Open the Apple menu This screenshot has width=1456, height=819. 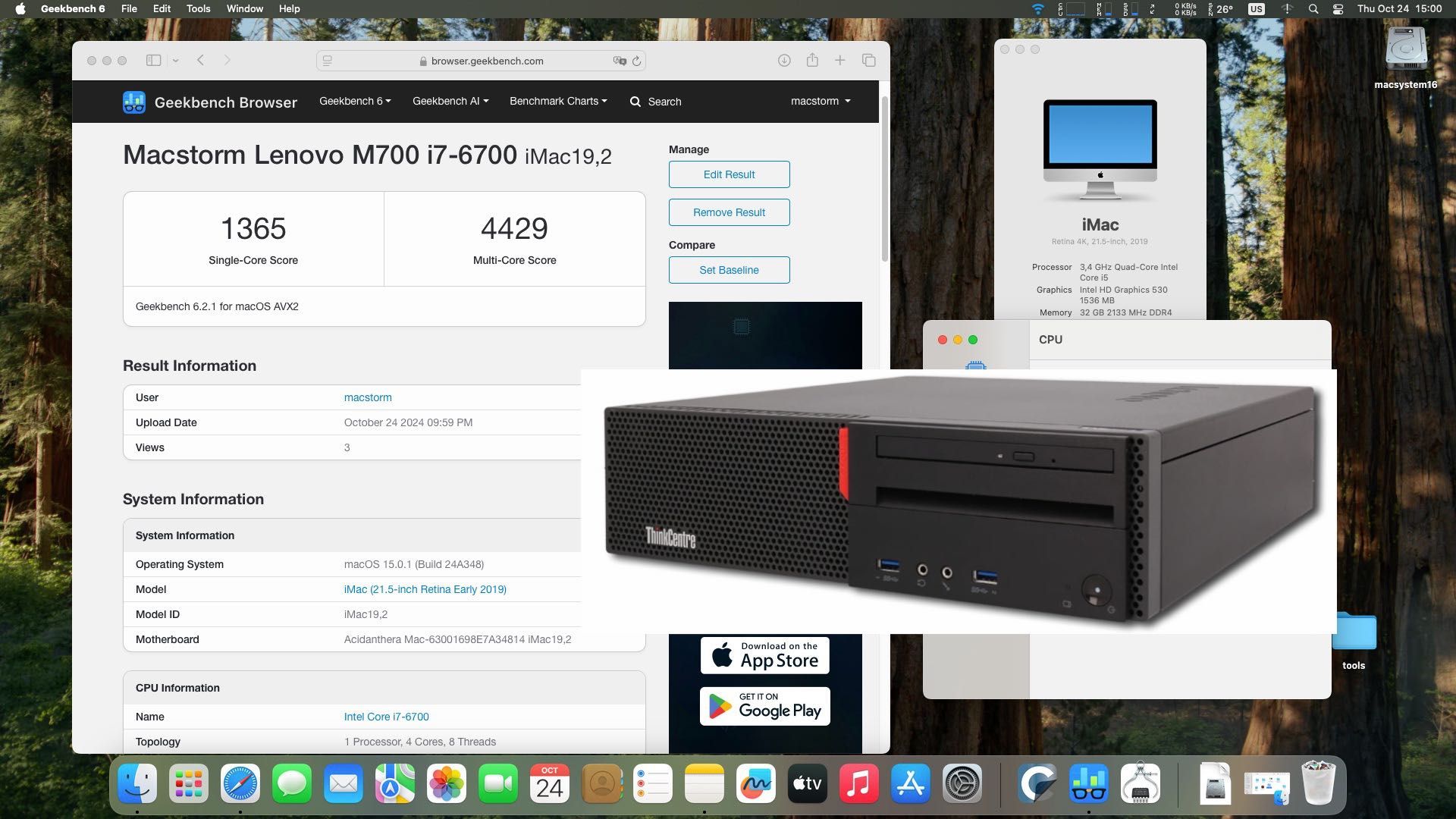[x=20, y=9]
